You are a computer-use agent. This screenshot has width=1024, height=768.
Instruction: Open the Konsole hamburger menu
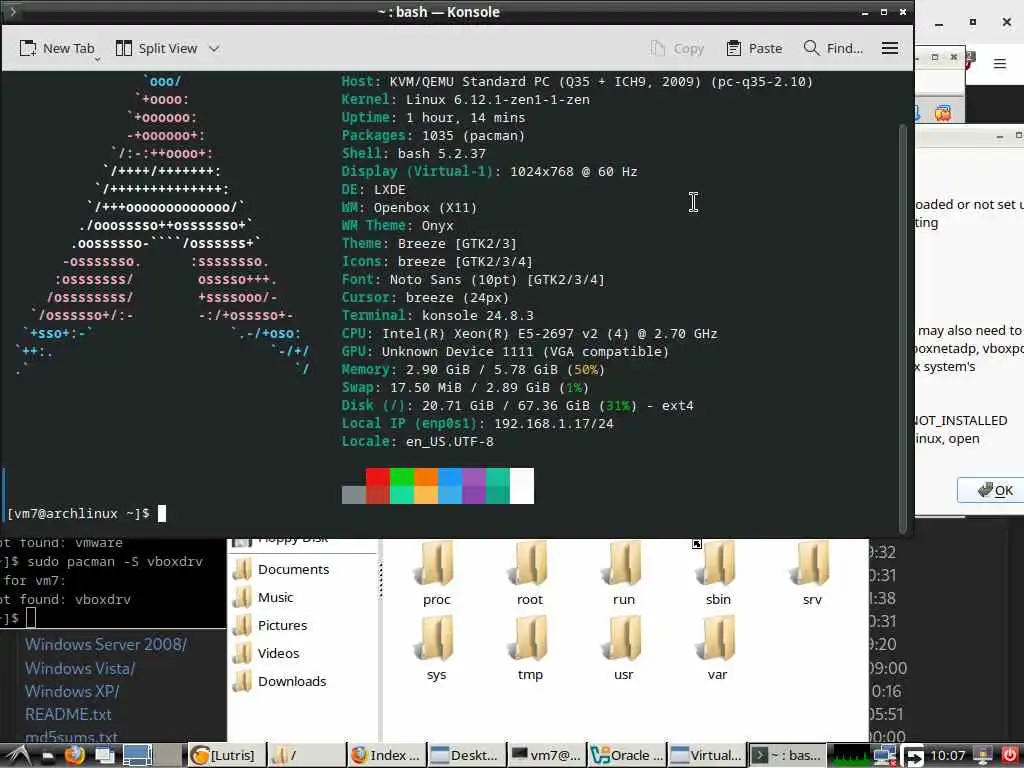coord(889,48)
